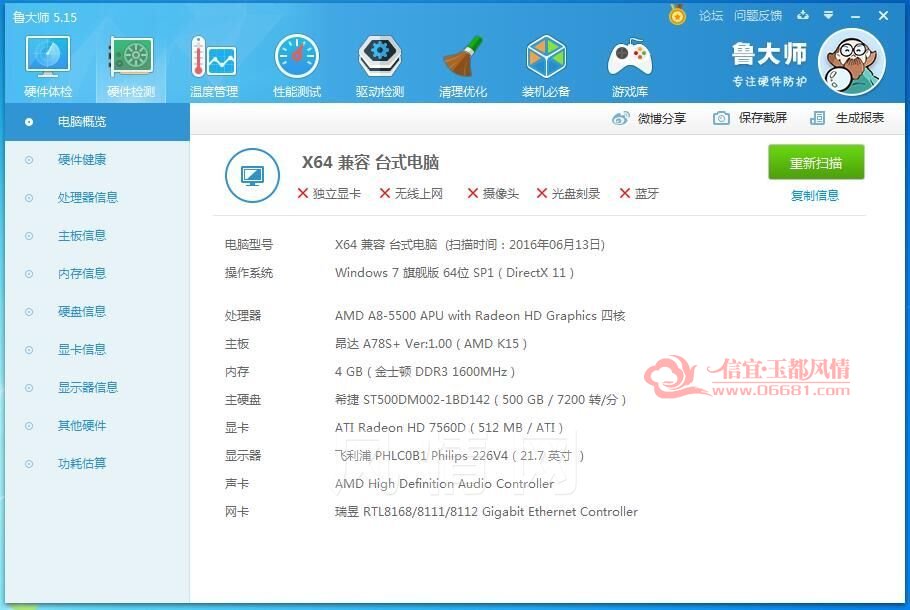Open 硬件体检 hardware checkup icon
This screenshot has width=910, height=610.
[48, 66]
